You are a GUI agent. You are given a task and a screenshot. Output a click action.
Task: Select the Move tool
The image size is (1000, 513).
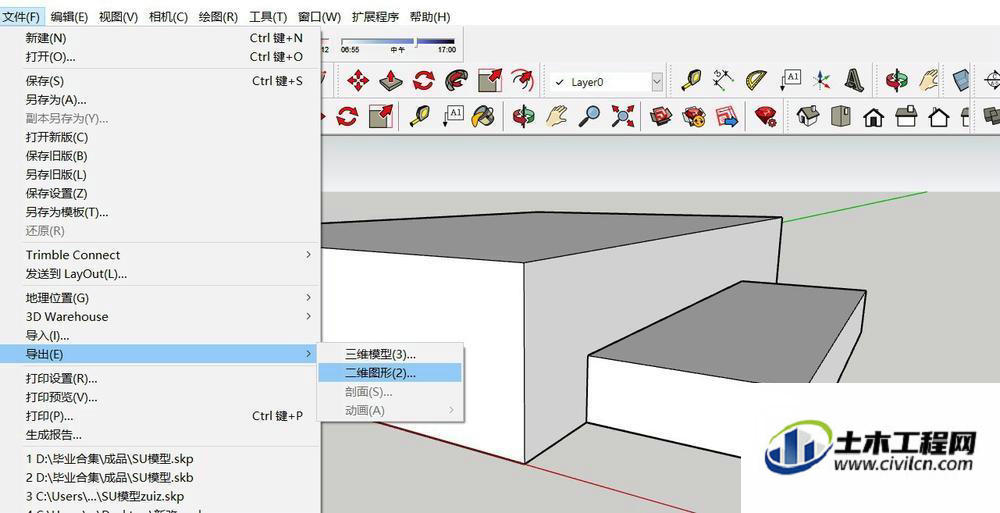pyautogui.click(x=358, y=81)
